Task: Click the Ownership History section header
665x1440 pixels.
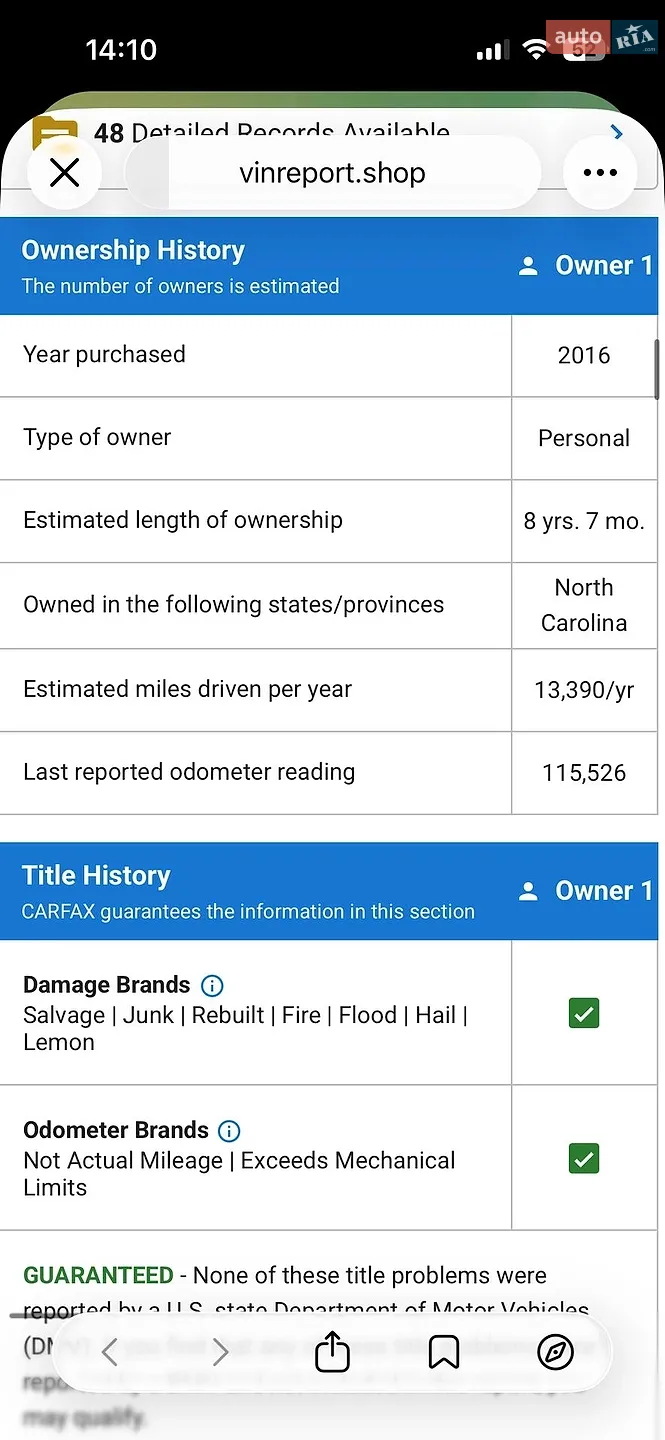Action: 329,266
